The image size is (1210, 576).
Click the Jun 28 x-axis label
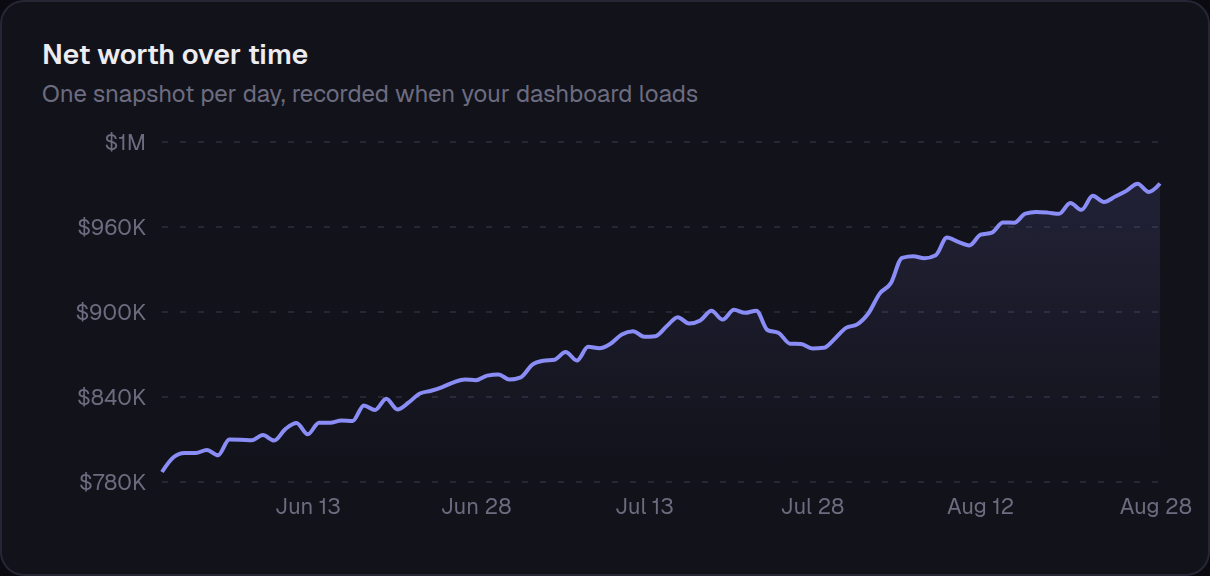(x=476, y=507)
